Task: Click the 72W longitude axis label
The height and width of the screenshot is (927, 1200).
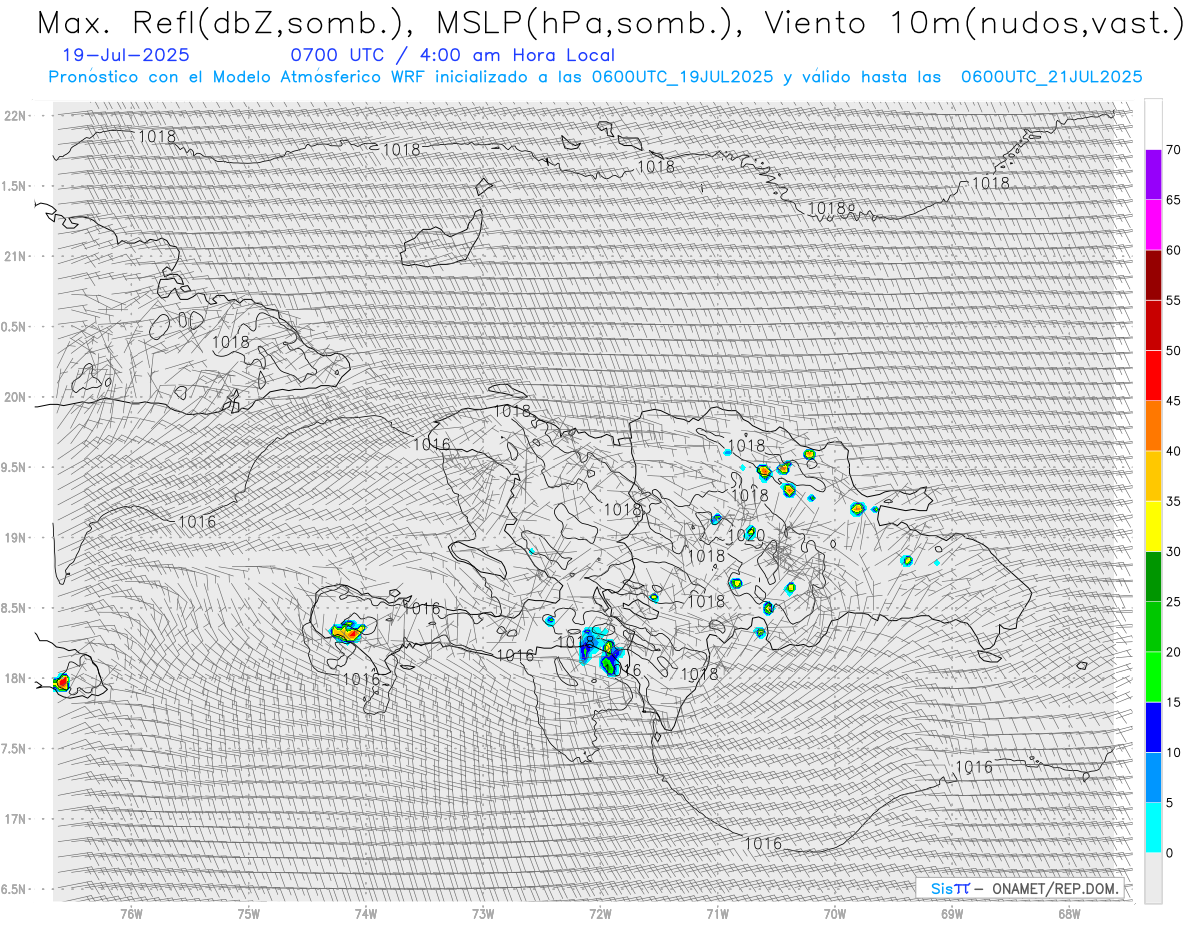Action: 600,914
